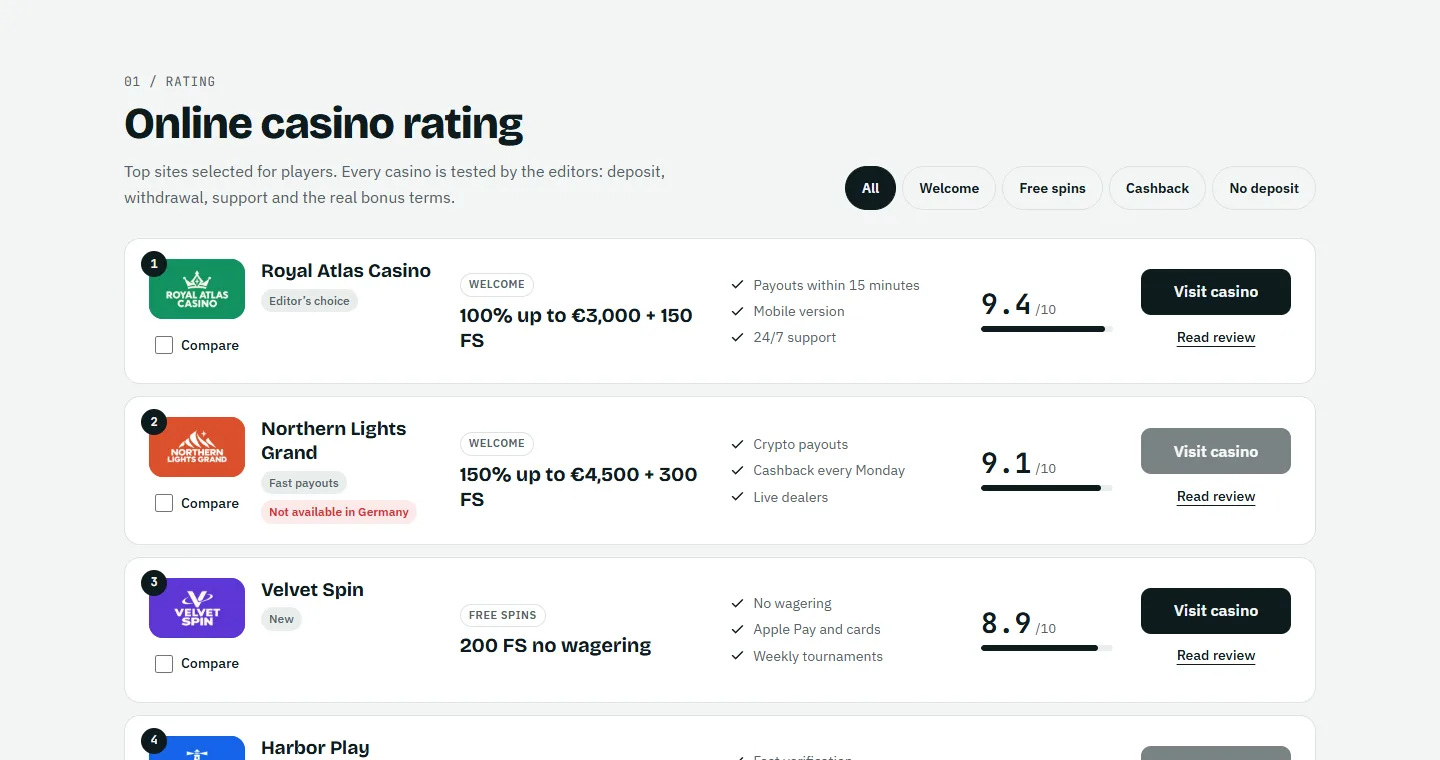Click the New badge on Velvet Spin
This screenshot has height=760, width=1440.
(281, 619)
